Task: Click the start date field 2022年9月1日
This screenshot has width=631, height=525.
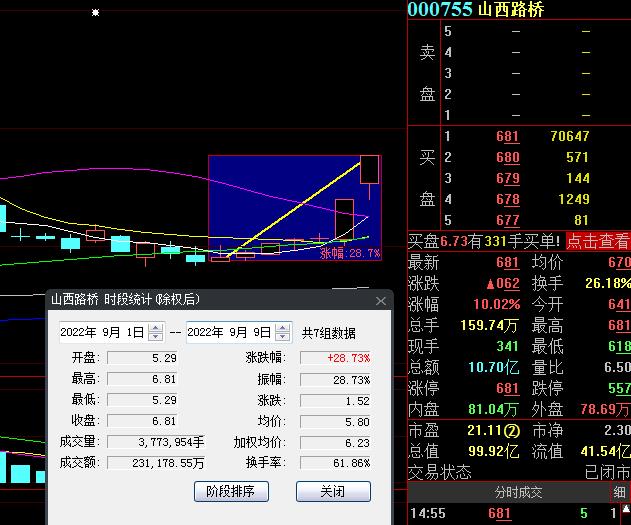Action: [102, 332]
